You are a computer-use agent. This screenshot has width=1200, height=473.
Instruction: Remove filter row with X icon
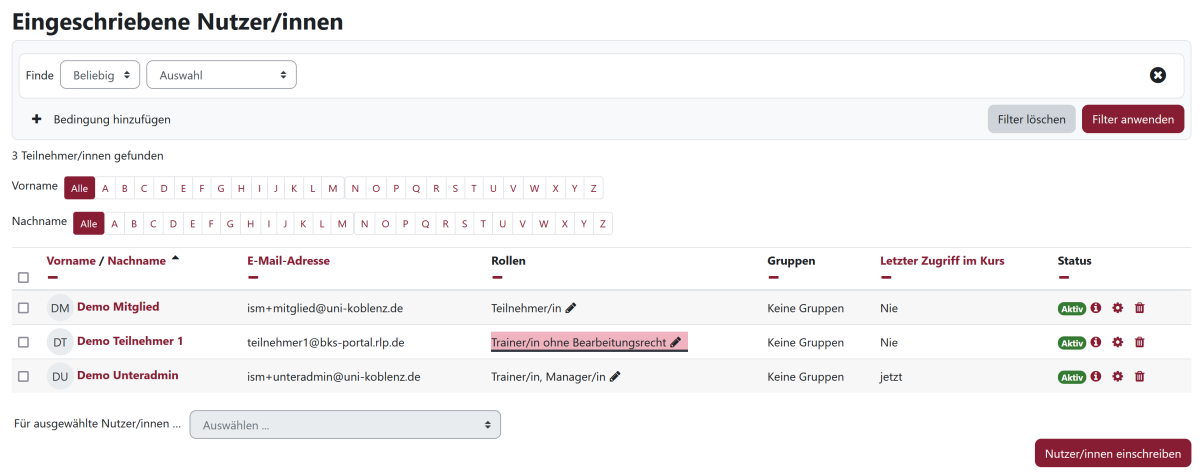pos(1157,75)
